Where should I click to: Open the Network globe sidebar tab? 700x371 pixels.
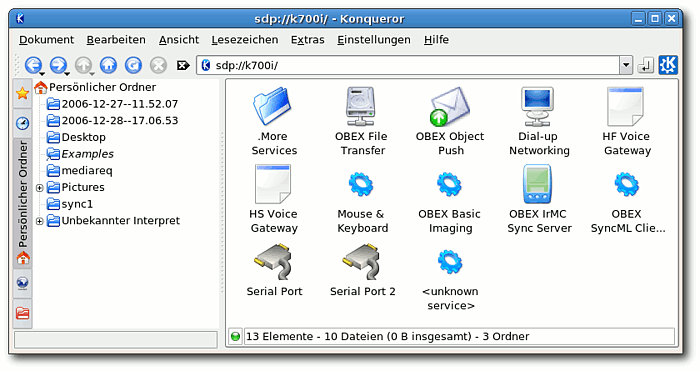(22, 283)
